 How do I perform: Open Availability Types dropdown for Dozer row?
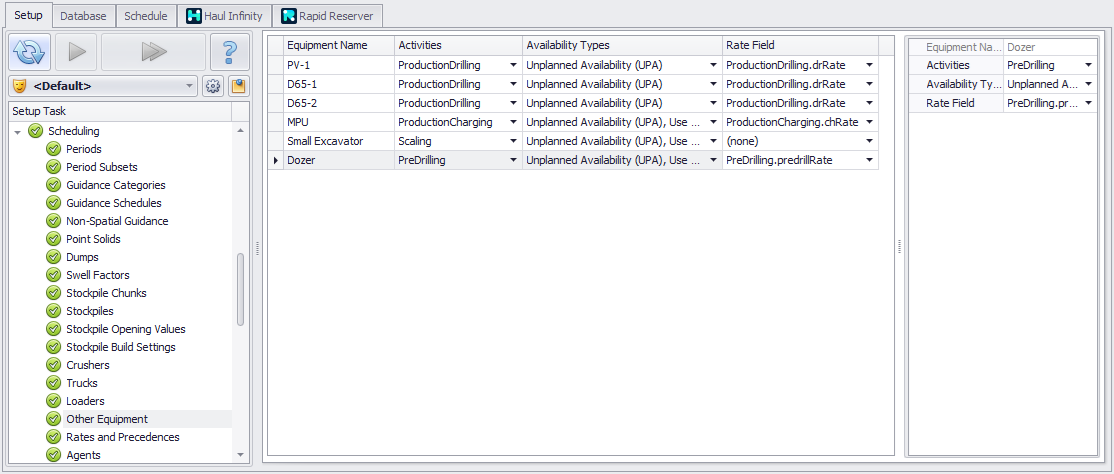pos(713,161)
